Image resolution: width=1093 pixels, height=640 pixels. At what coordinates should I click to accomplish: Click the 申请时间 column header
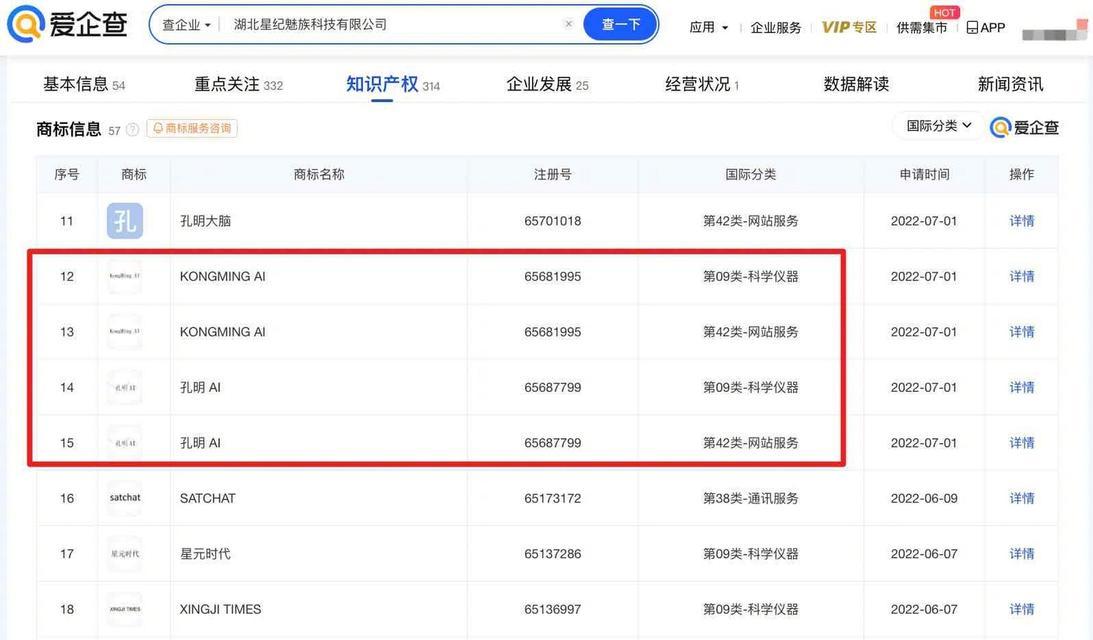pos(924,174)
